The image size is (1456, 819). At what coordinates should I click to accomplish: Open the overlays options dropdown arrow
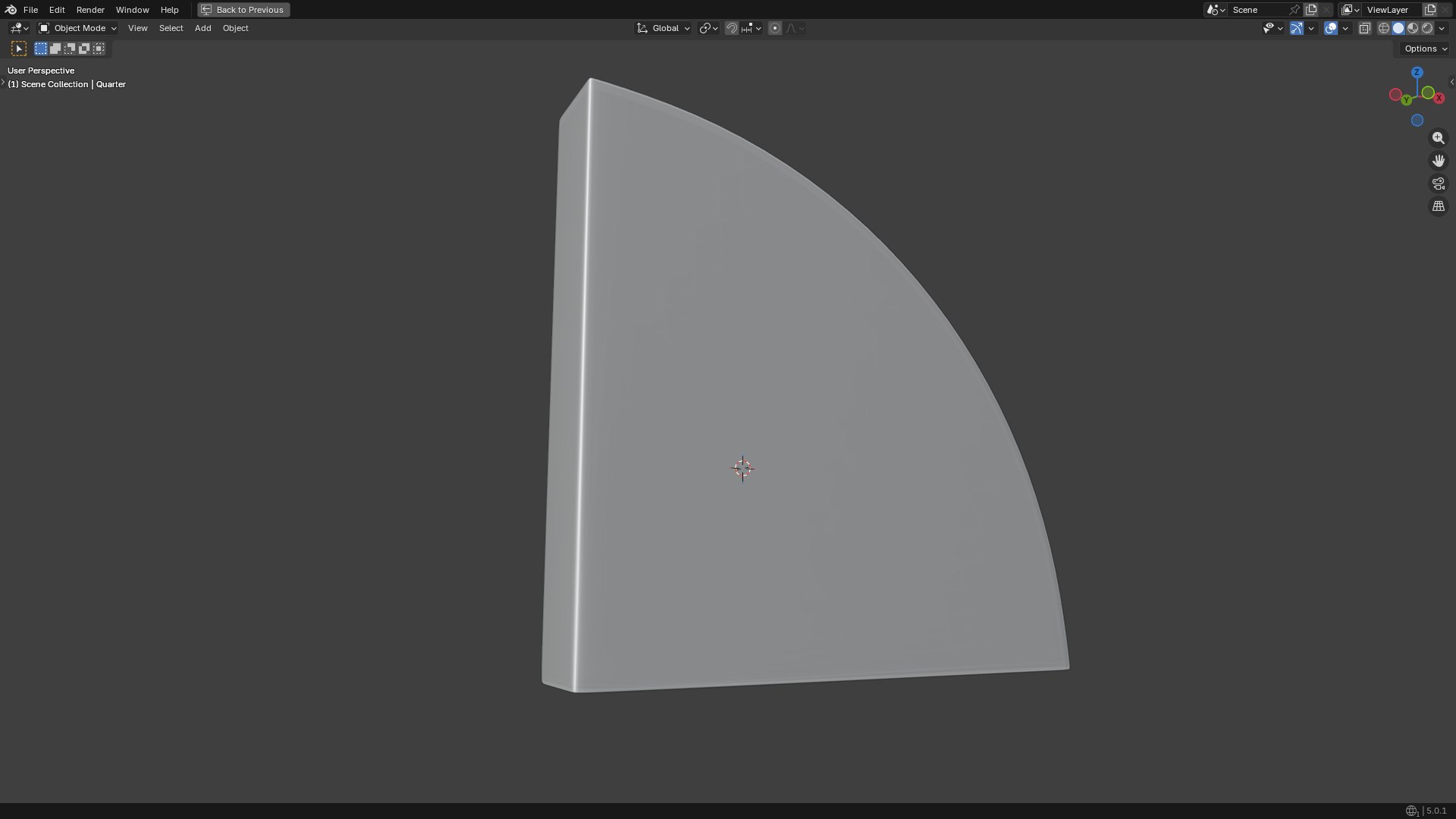tap(1345, 28)
